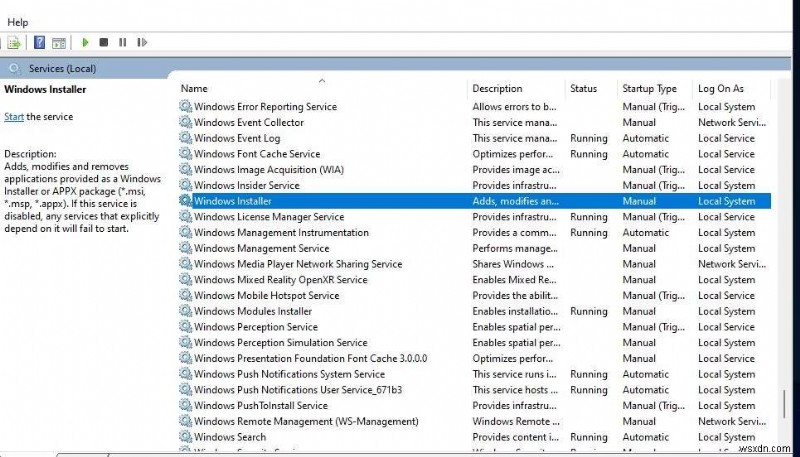
Task: Select Windows Perception Simulation Service name
Action: (x=281, y=343)
